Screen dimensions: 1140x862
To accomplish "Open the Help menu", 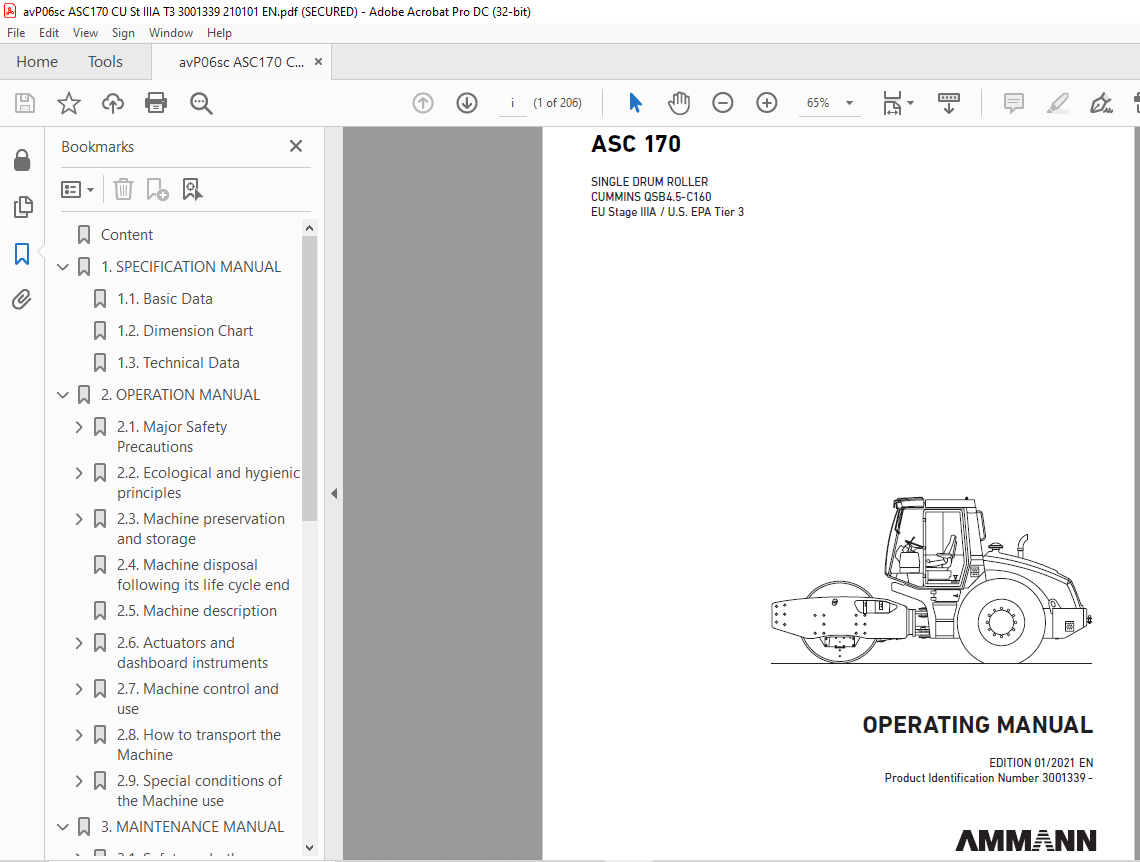I will coord(219,33).
